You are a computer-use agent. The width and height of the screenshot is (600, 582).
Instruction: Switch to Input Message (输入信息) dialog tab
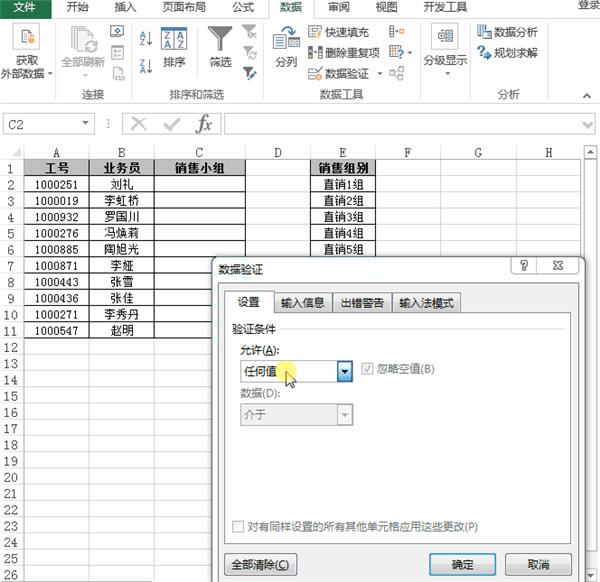[x=303, y=303]
